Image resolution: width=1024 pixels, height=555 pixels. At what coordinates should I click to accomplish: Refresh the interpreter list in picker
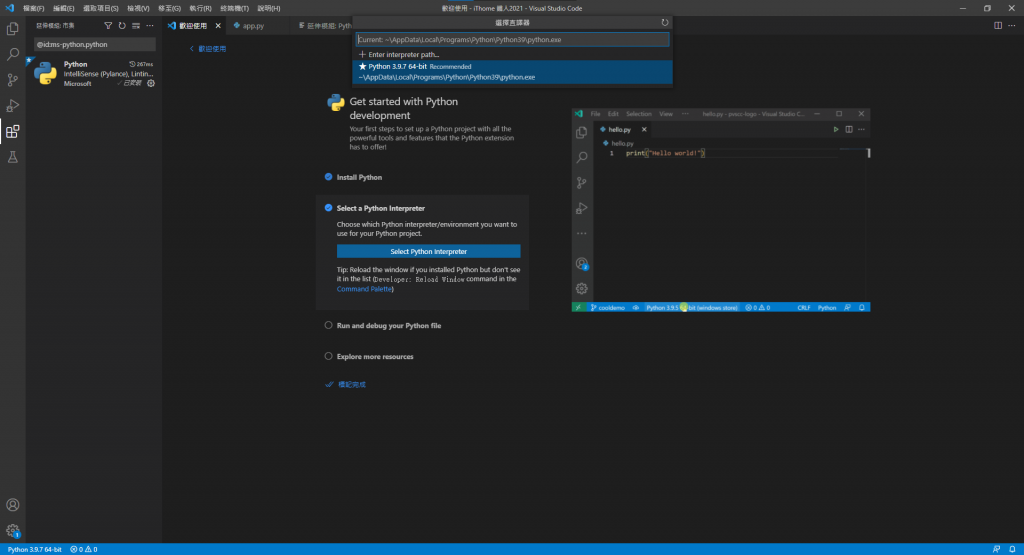pos(665,22)
